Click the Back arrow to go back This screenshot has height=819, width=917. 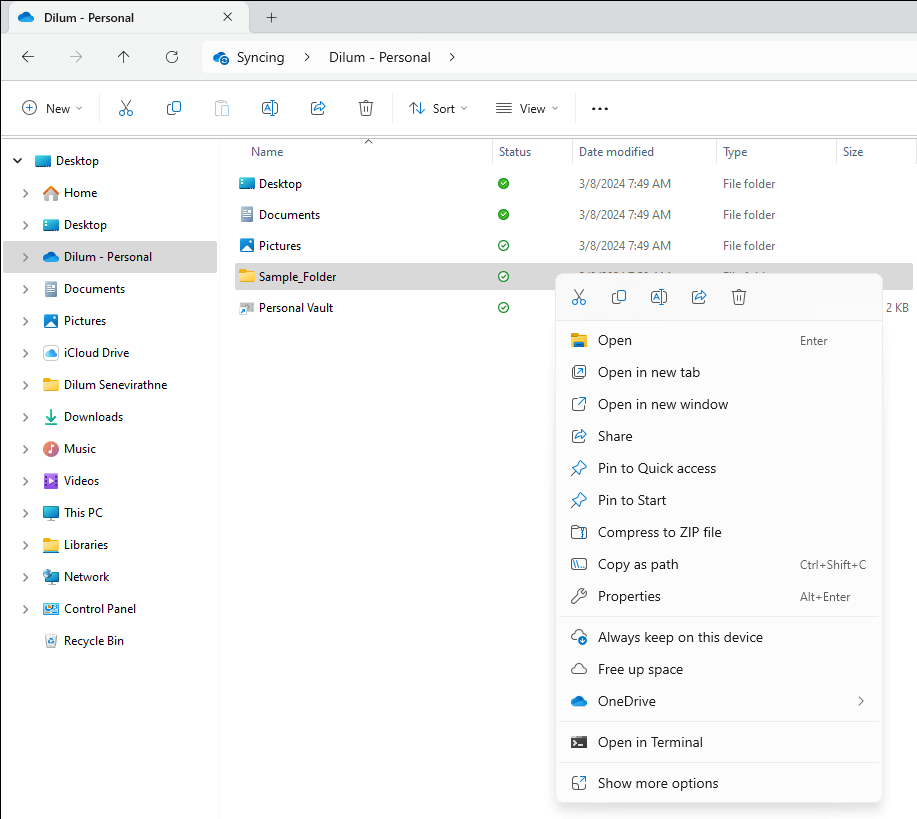27,57
